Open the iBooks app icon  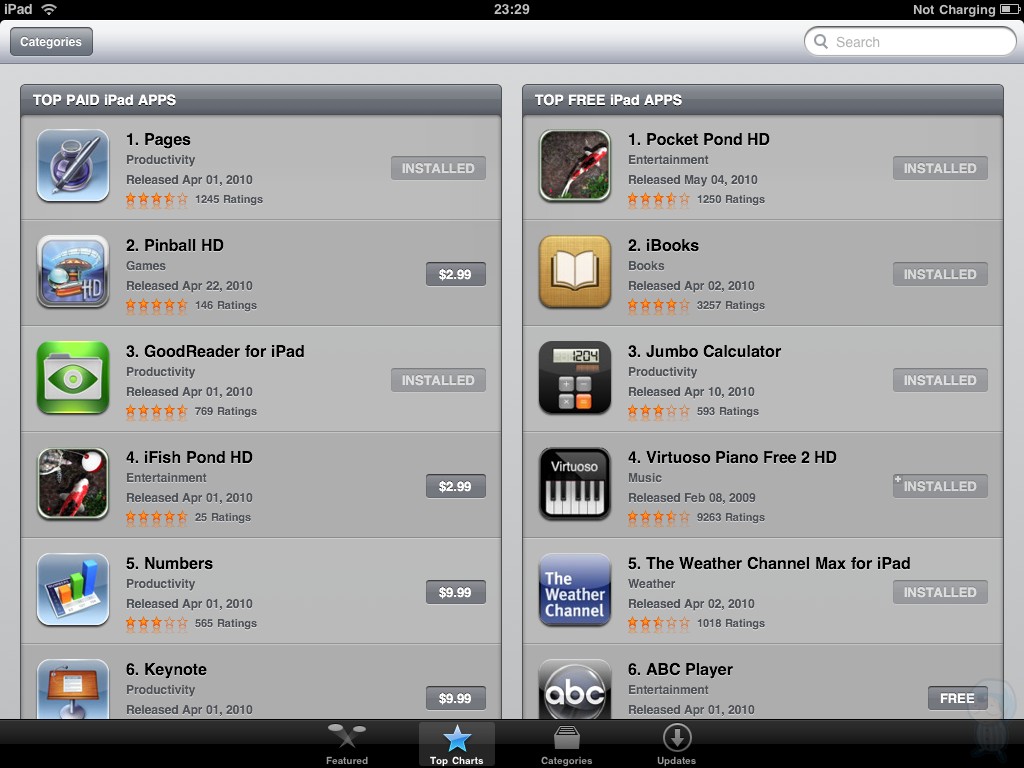click(575, 271)
